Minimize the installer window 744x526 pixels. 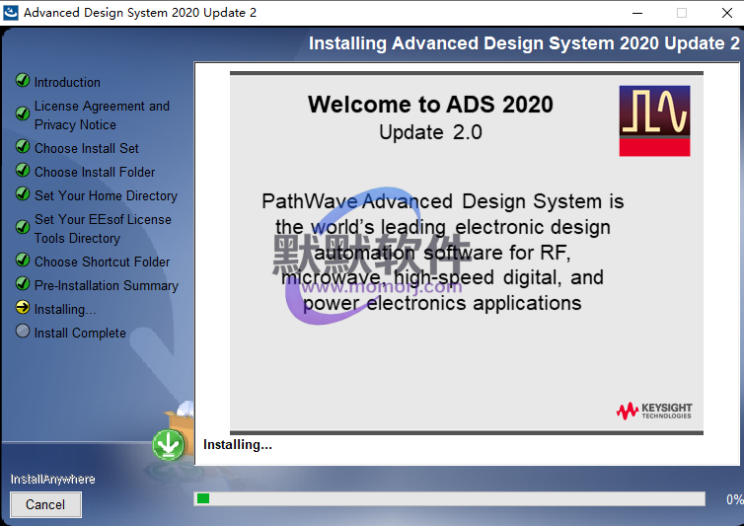[x=635, y=13]
